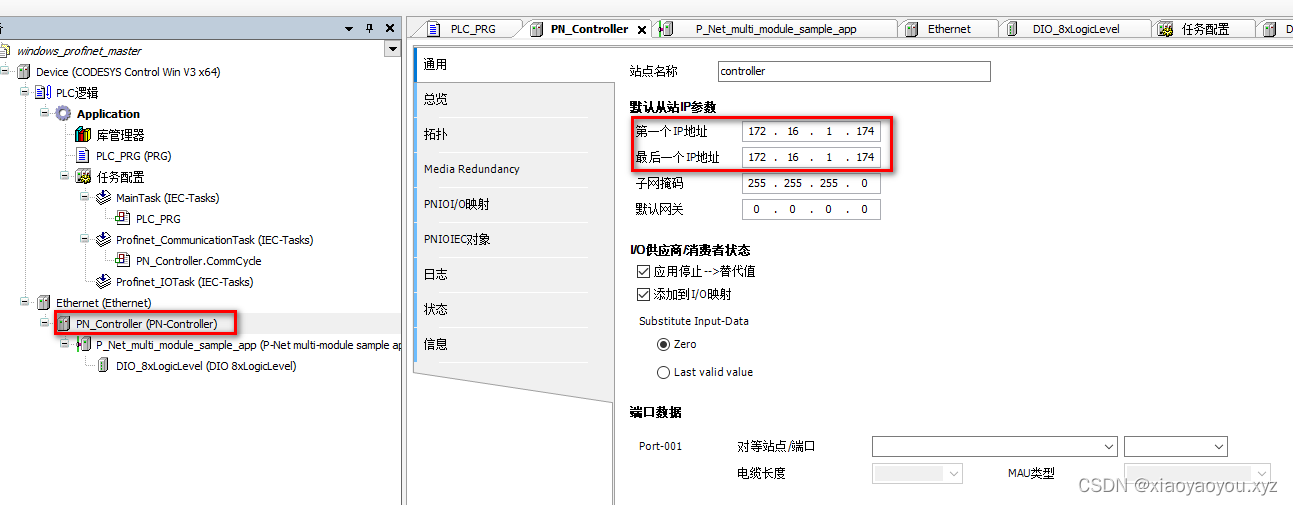1293x505 pixels.
Task: Open the 总览 page
Action: point(513,99)
